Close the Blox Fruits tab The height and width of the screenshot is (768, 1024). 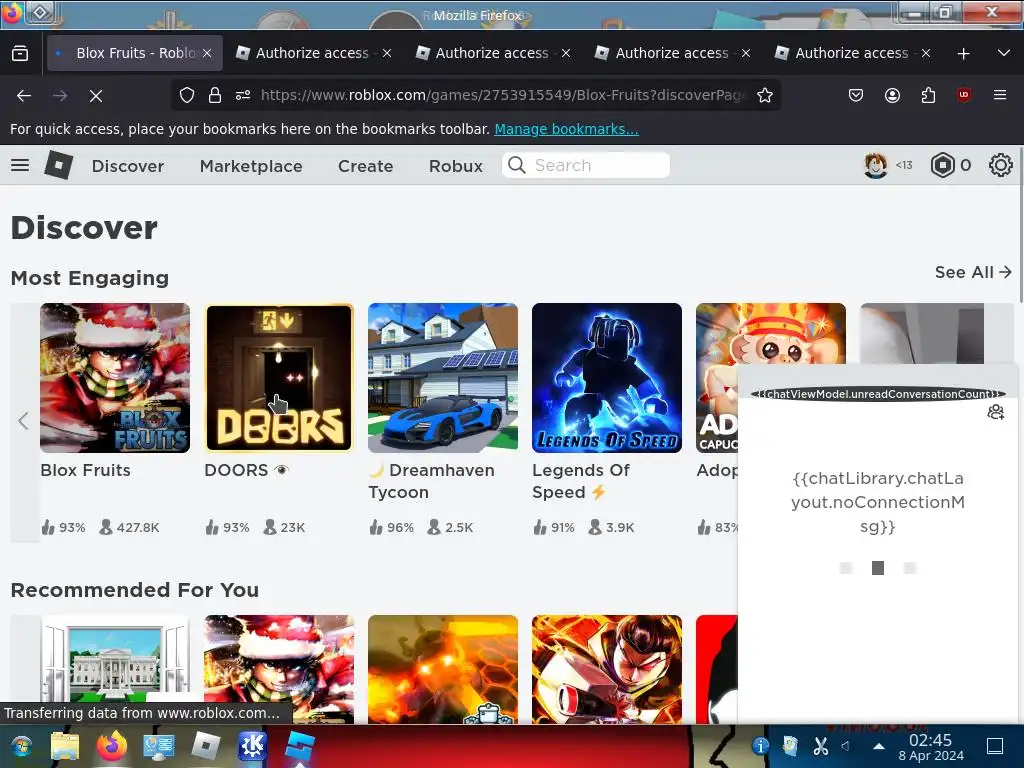(x=207, y=53)
